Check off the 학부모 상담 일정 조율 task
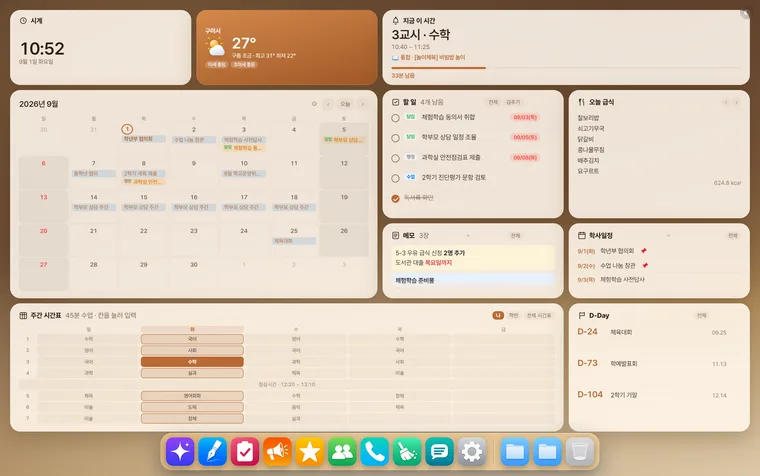Image resolution: width=760 pixels, height=476 pixels. tap(396, 138)
